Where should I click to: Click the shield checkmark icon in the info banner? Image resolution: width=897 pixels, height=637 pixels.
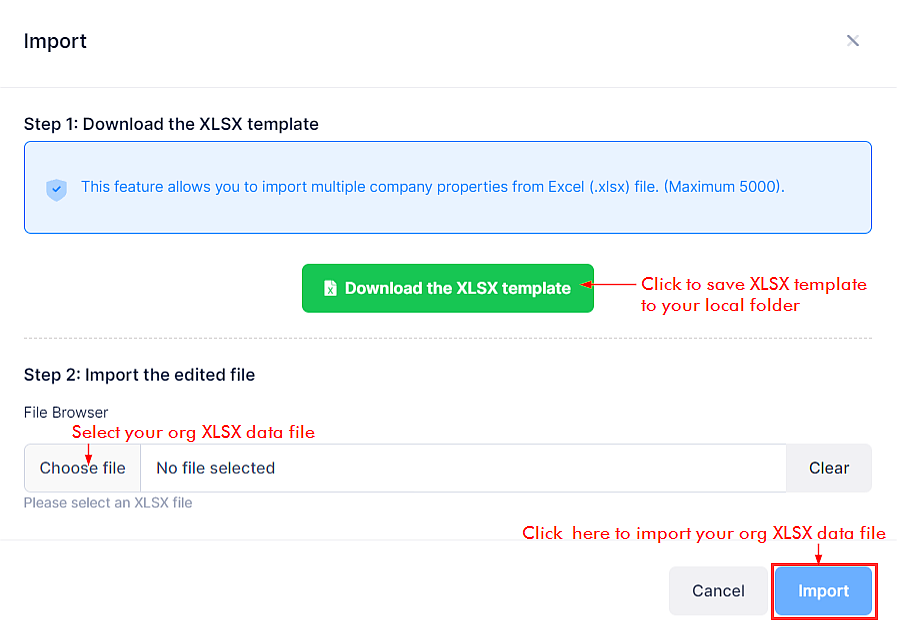(57, 189)
